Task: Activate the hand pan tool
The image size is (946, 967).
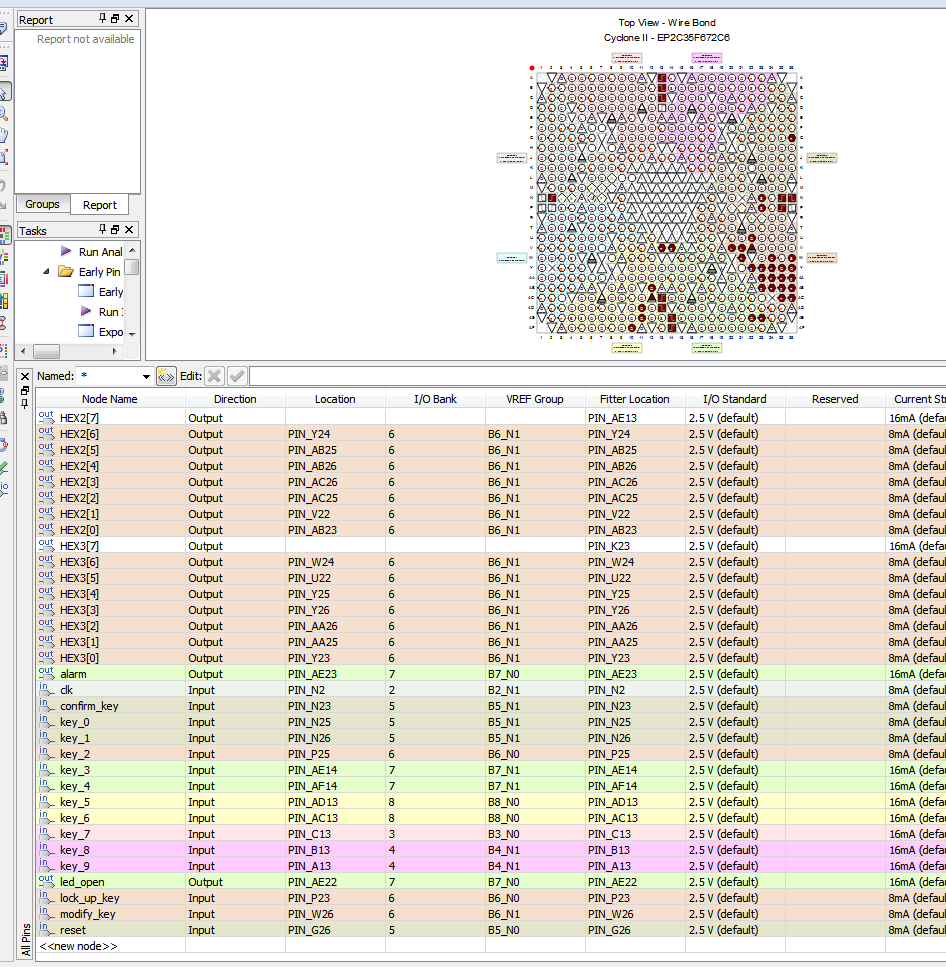Action: (x=4, y=135)
